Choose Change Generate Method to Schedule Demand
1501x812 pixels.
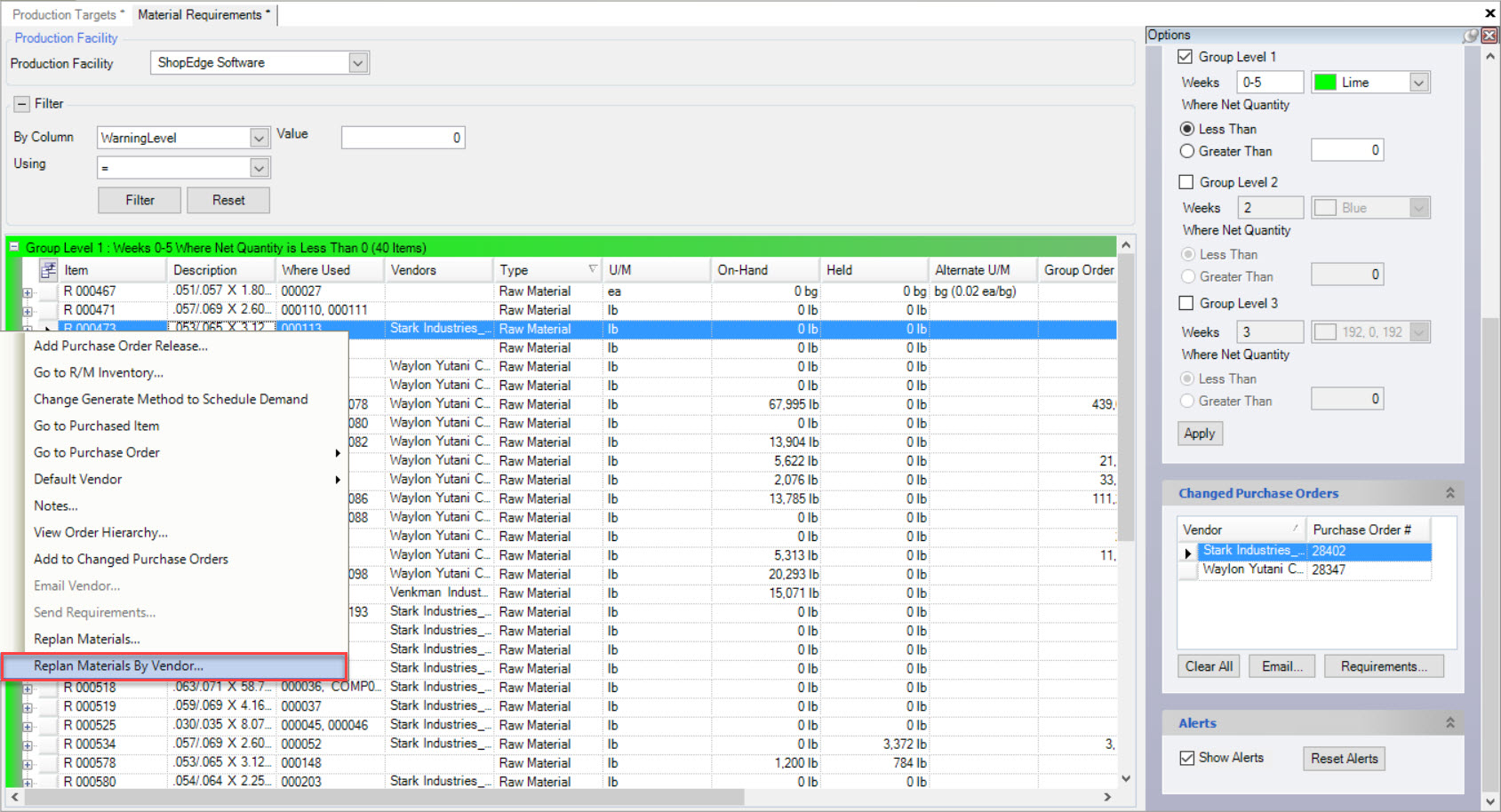[185, 399]
